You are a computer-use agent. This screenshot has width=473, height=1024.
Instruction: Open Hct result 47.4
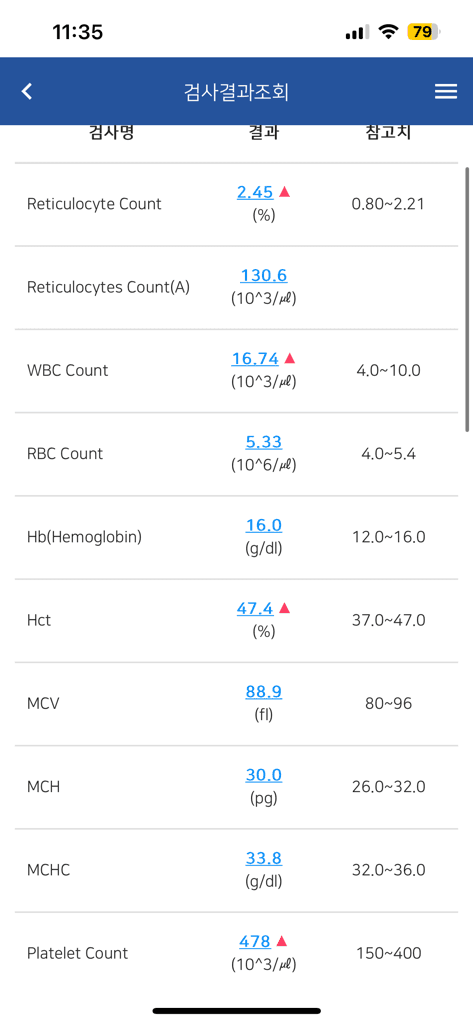255,609
